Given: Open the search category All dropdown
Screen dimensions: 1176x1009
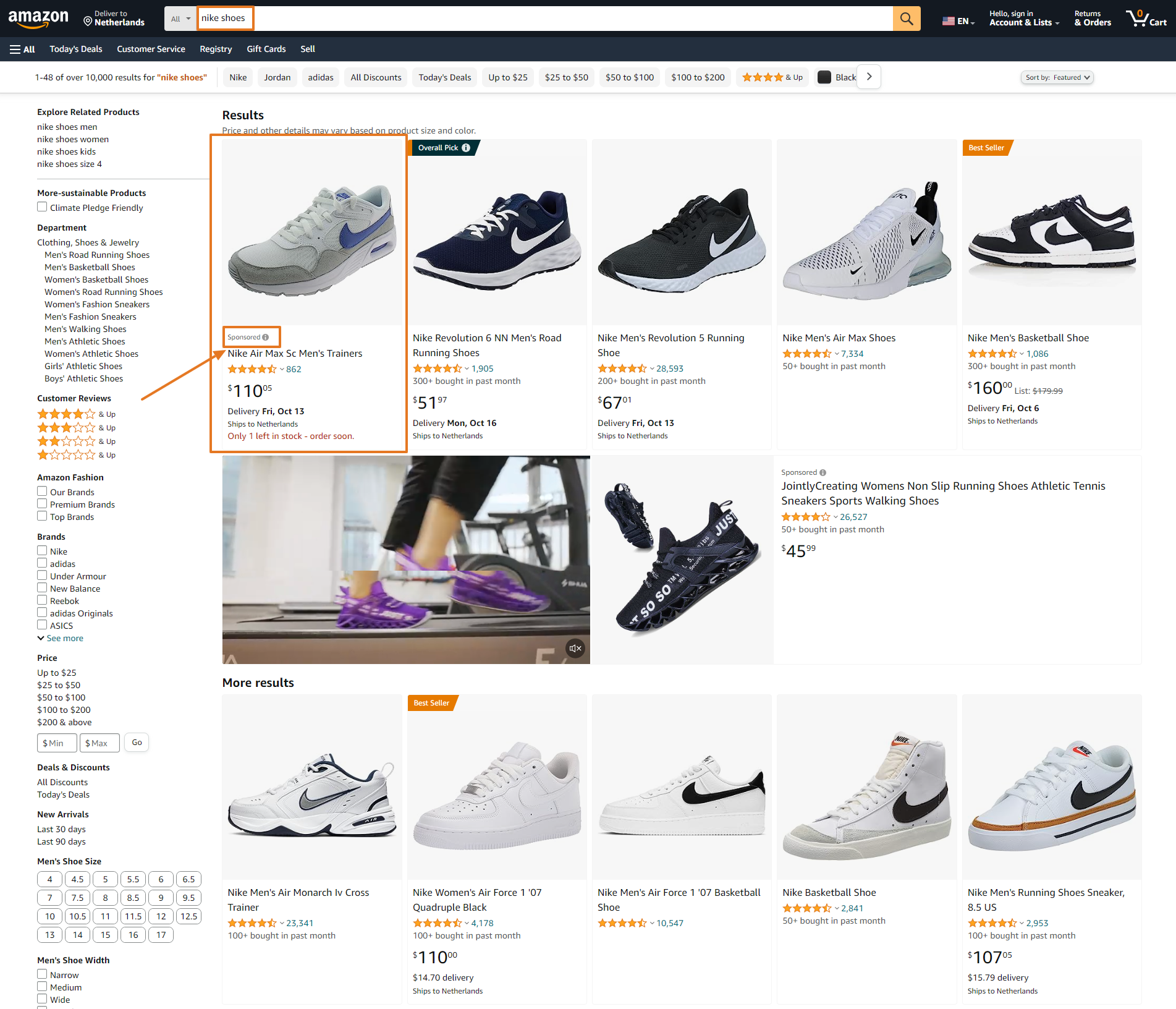Looking at the screenshot, I should (180, 19).
